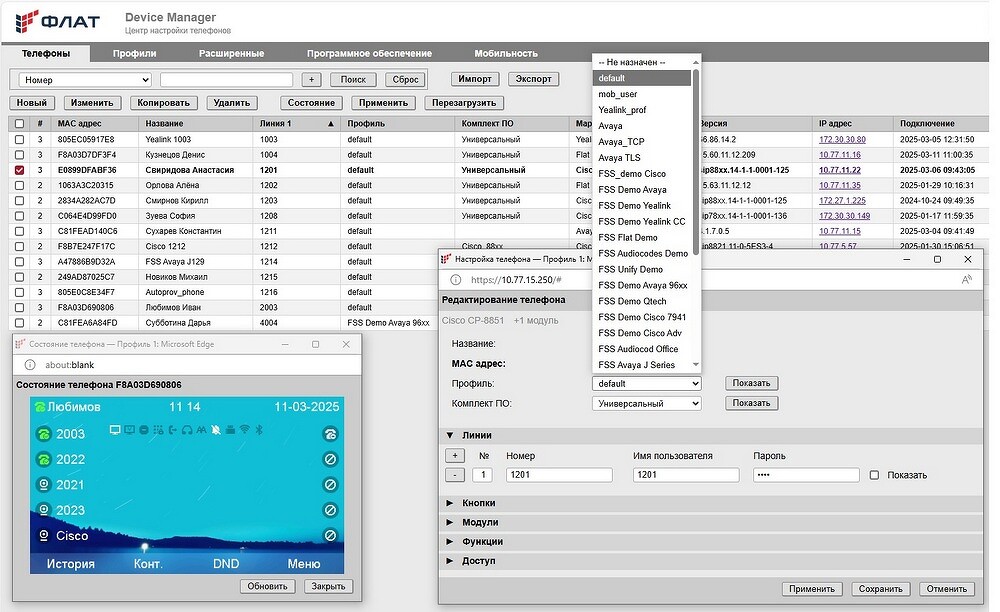Click the favicon of the Настройка телефона window

446,259
